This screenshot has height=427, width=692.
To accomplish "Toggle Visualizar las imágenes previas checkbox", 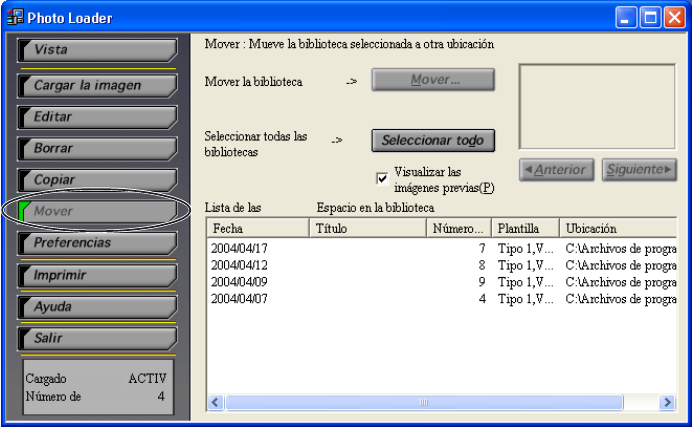I will (382, 178).
